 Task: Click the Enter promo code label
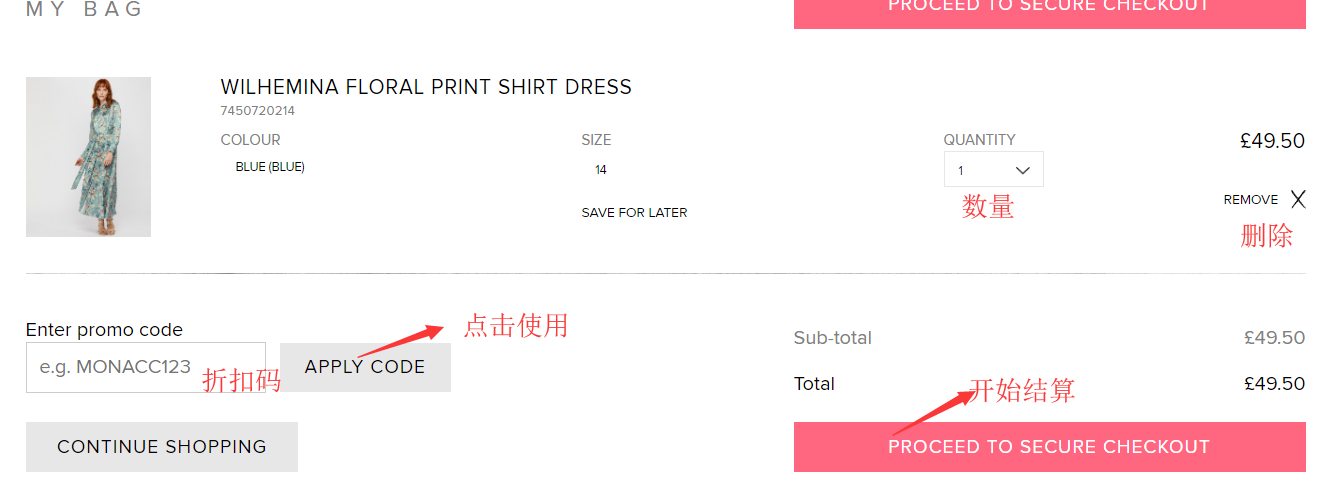pyautogui.click(x=104, y=330)
